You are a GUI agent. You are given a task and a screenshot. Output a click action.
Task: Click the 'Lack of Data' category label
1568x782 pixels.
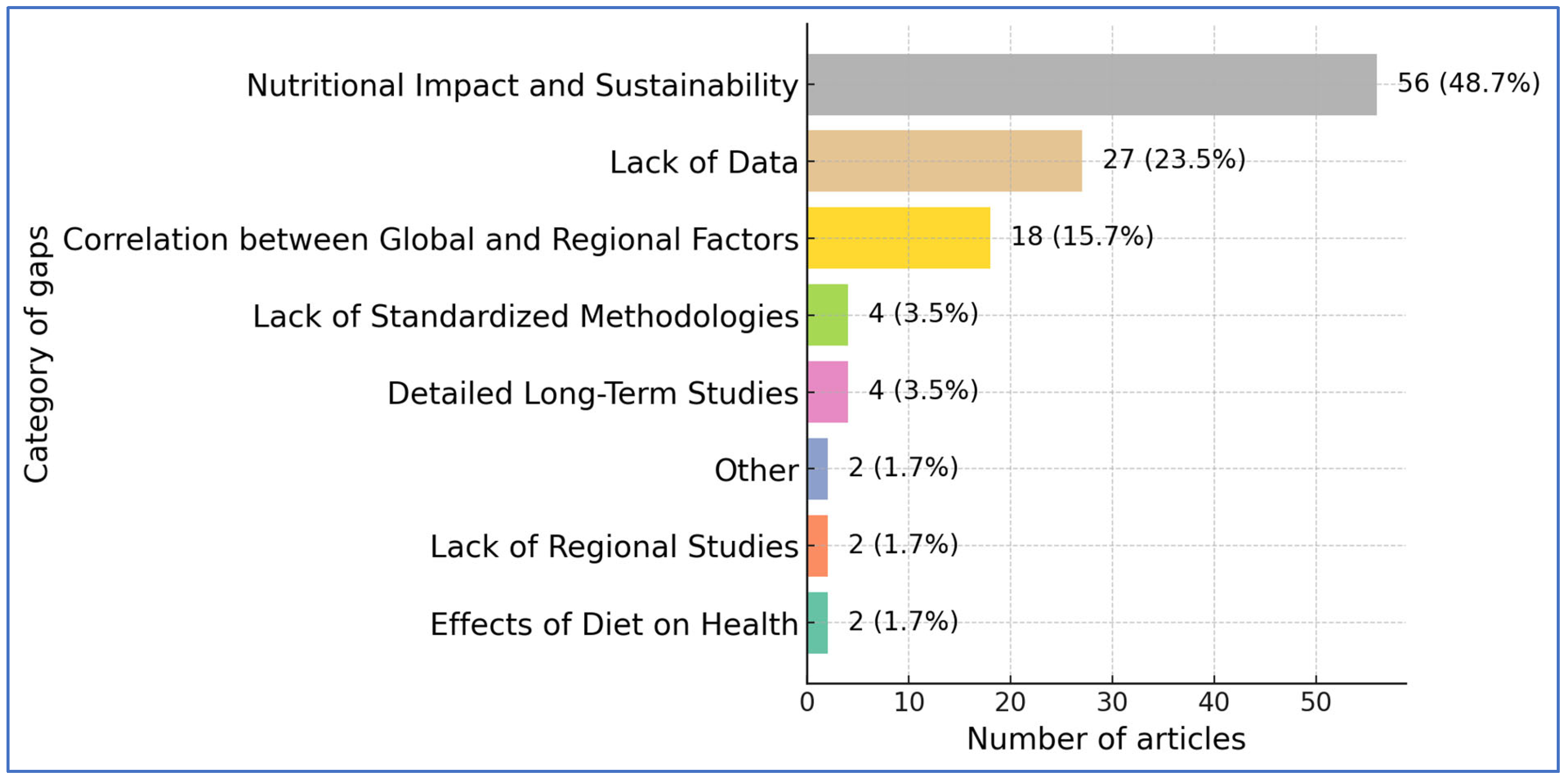click(x=703, y=163)
